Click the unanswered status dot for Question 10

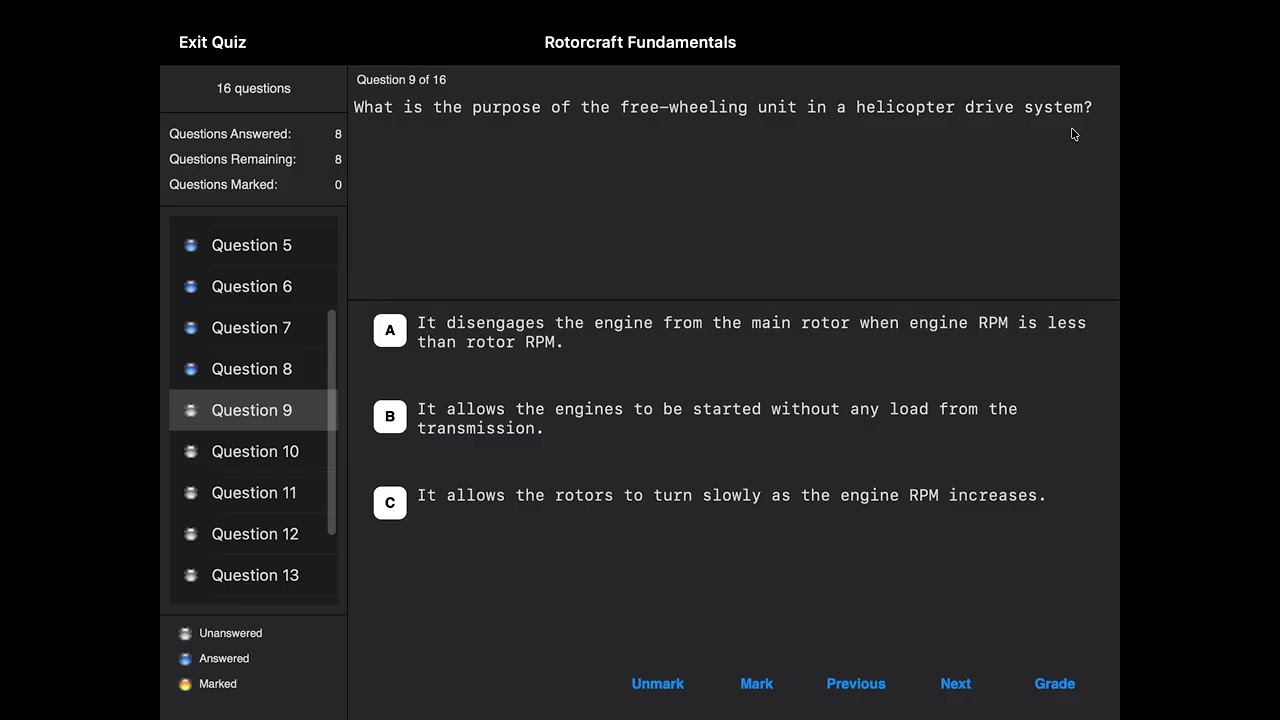(191, 452)
